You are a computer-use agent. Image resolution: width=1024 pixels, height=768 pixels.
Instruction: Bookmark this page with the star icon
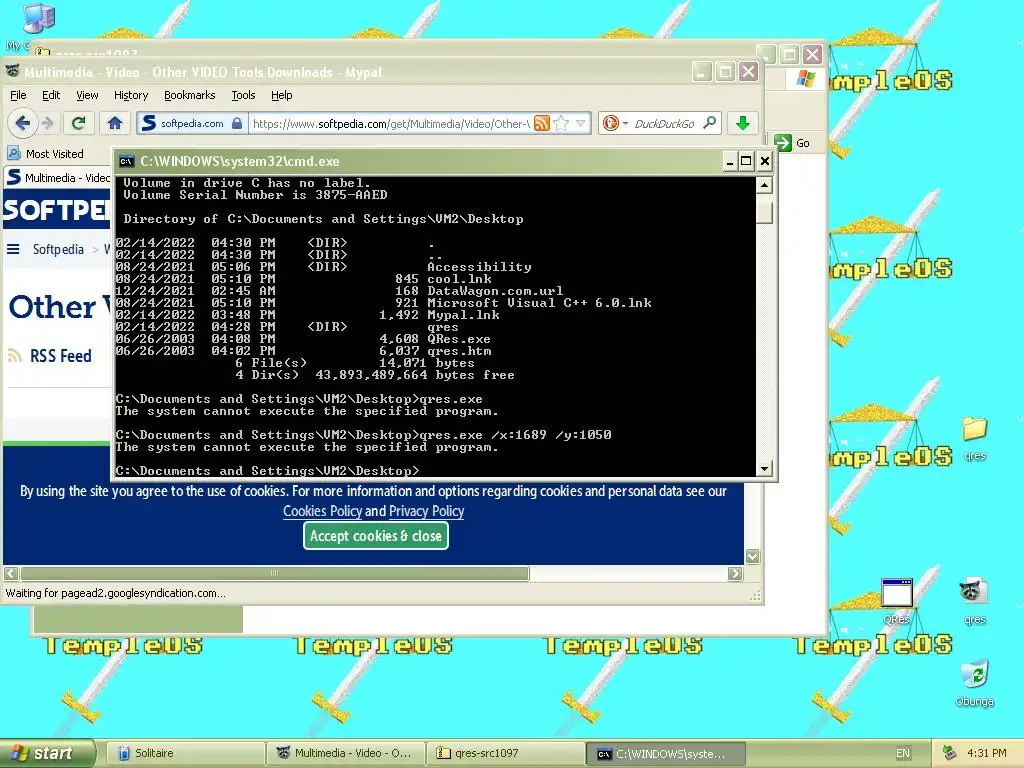[561, 123]
